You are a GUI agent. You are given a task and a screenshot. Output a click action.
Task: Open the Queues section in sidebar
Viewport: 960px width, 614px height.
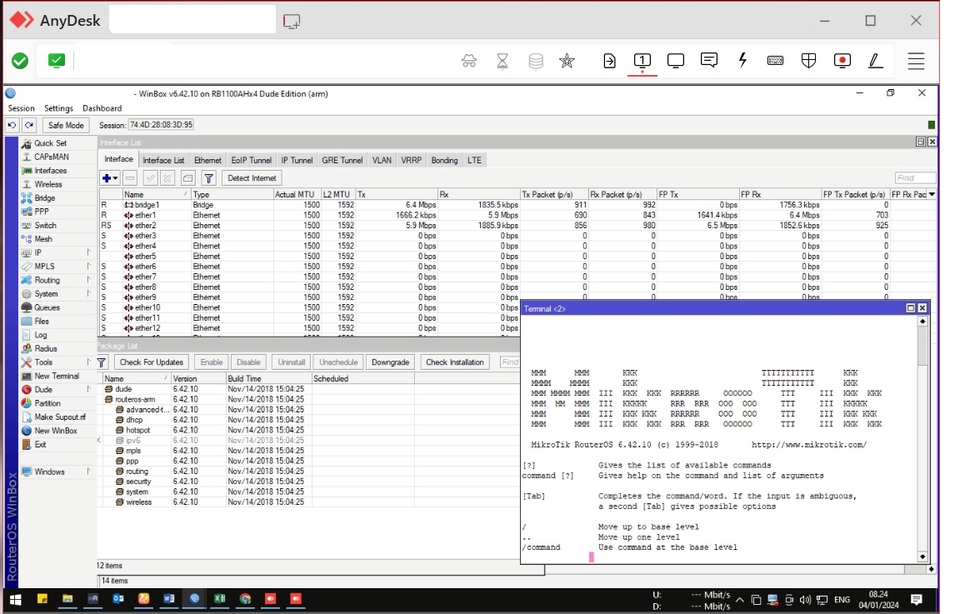click(x=47, y=307)
